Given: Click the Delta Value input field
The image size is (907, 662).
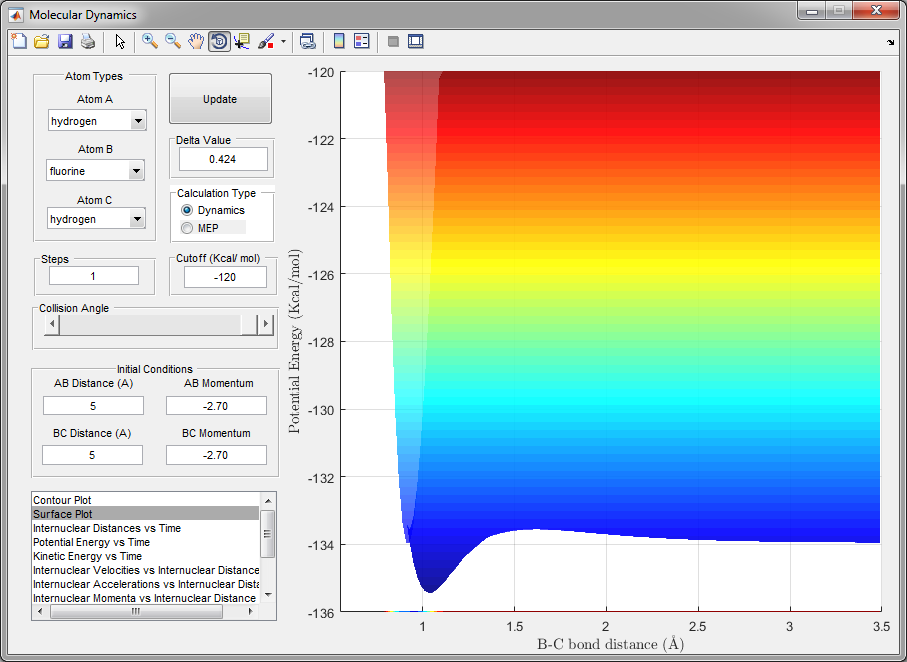Looking at the screenshot, I should 223,159.
